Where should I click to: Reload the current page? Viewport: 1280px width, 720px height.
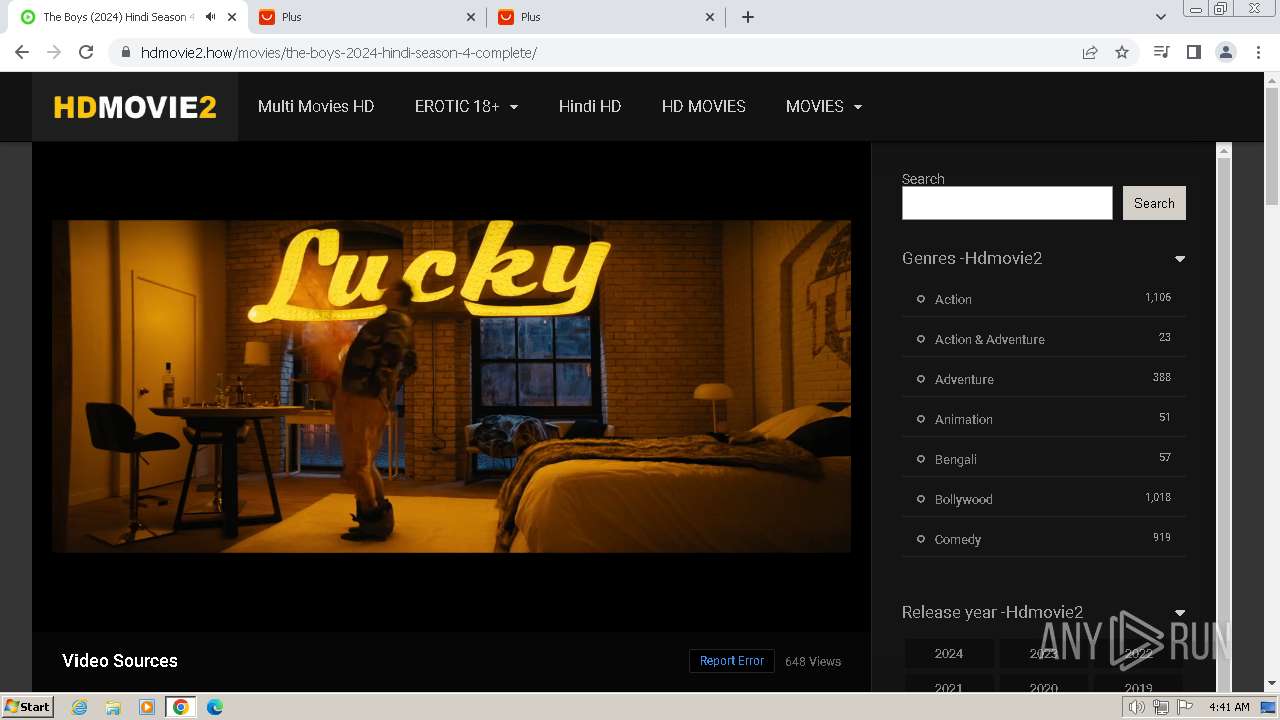pyautogui.click(x=86, y=52)
